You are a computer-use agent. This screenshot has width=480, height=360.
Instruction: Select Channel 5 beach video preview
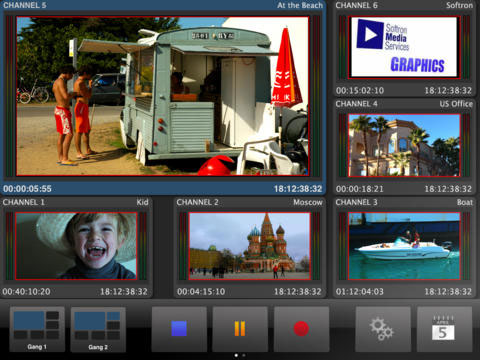tap(163, 96)
